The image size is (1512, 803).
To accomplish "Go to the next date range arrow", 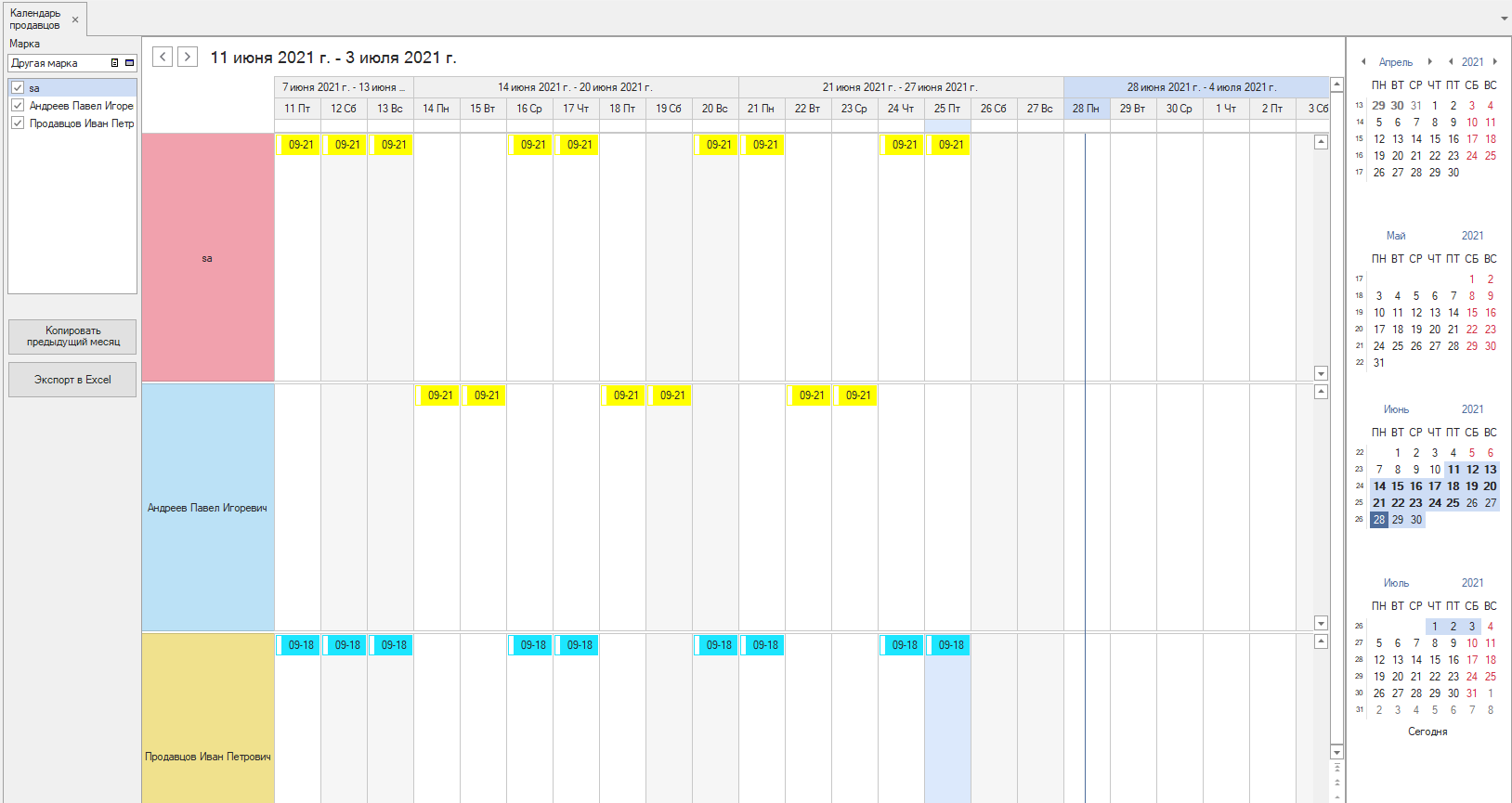I will coord(188,57).
